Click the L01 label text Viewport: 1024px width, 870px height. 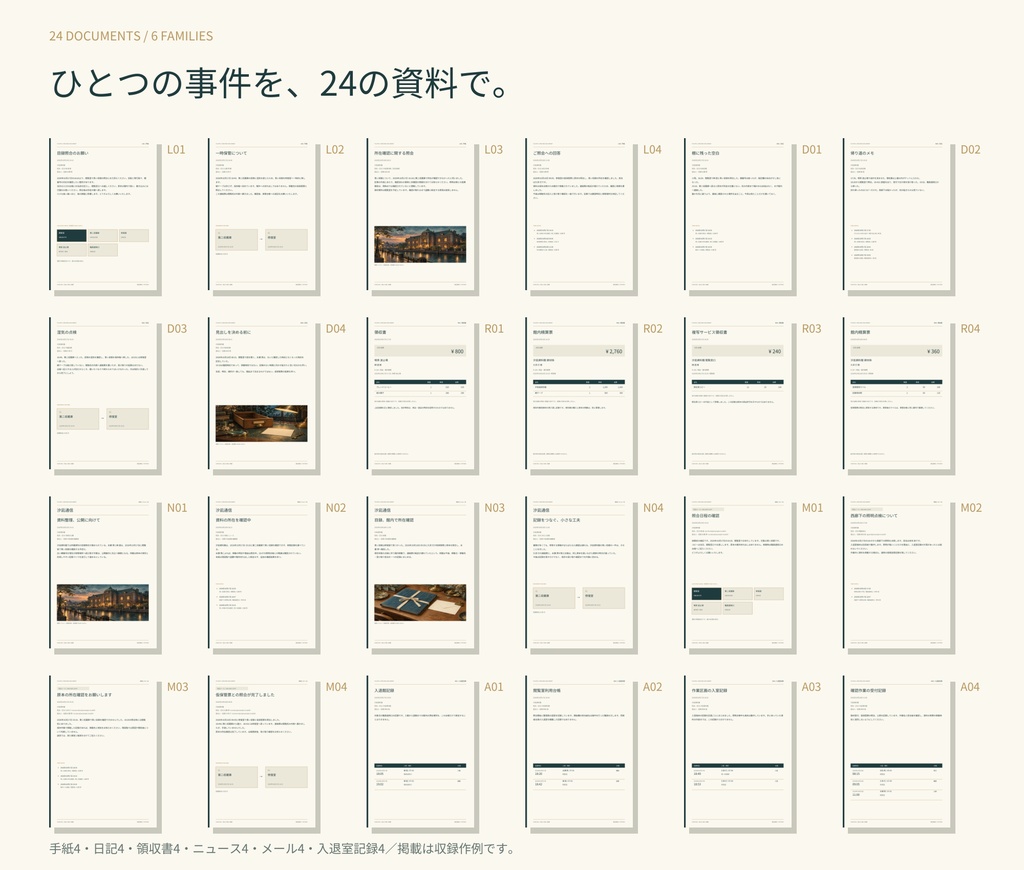point(176,150)
